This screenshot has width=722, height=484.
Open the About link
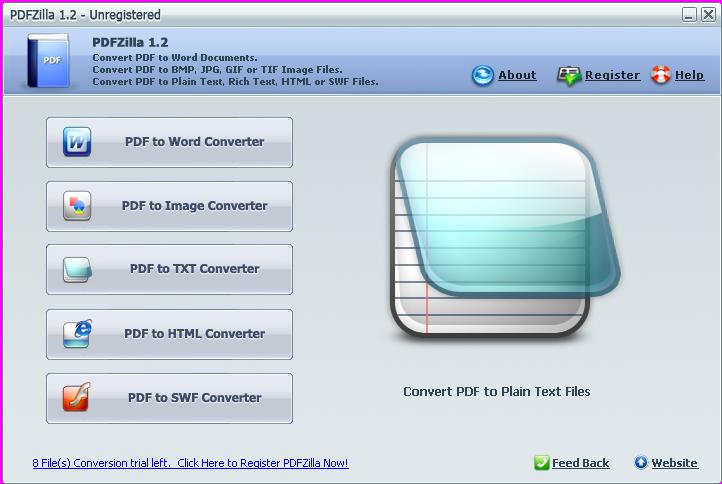click(x=517, y=75)
